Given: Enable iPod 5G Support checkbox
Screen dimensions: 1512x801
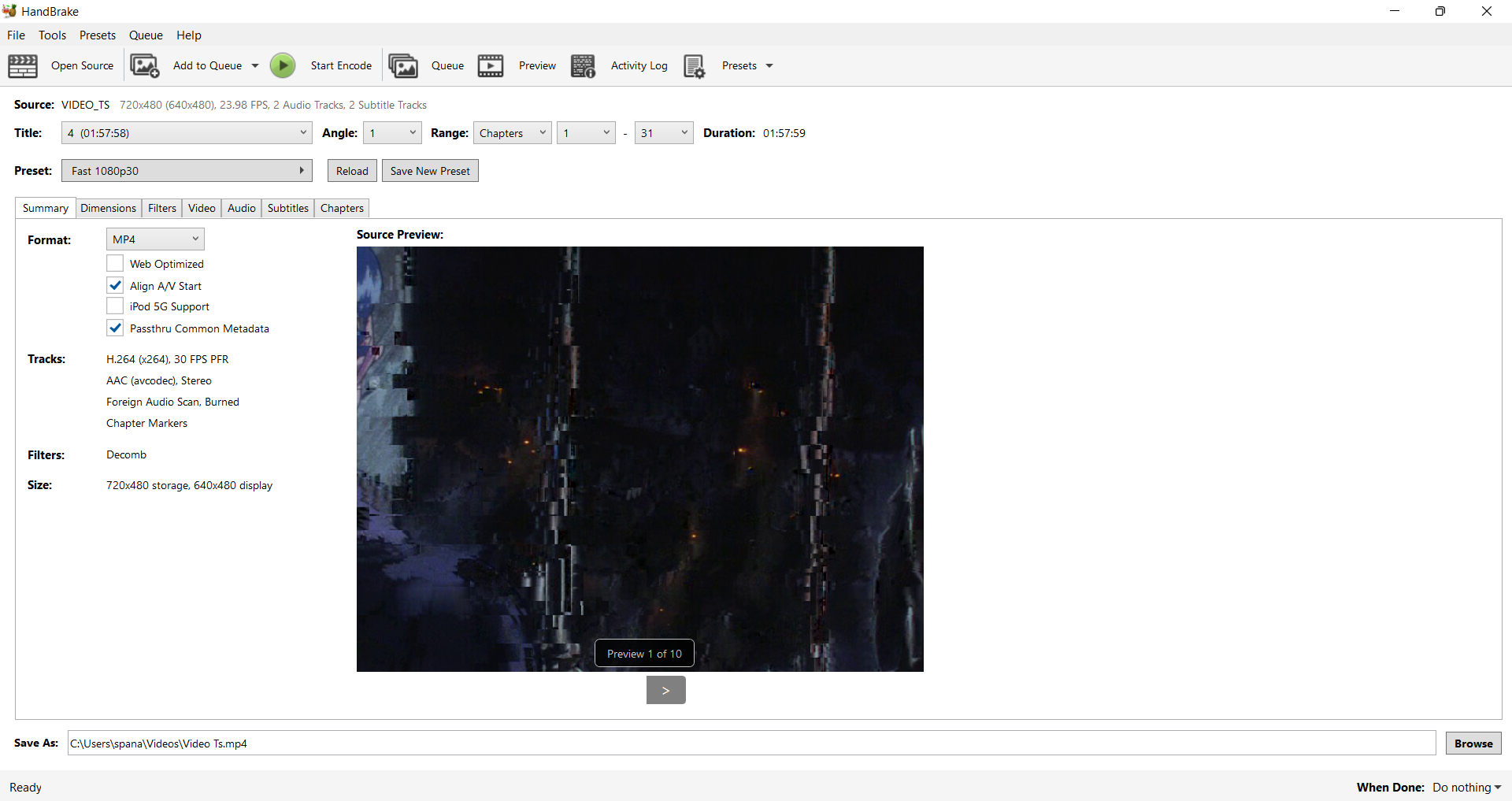Looking at the screenshot, I should tap(115, 306).
